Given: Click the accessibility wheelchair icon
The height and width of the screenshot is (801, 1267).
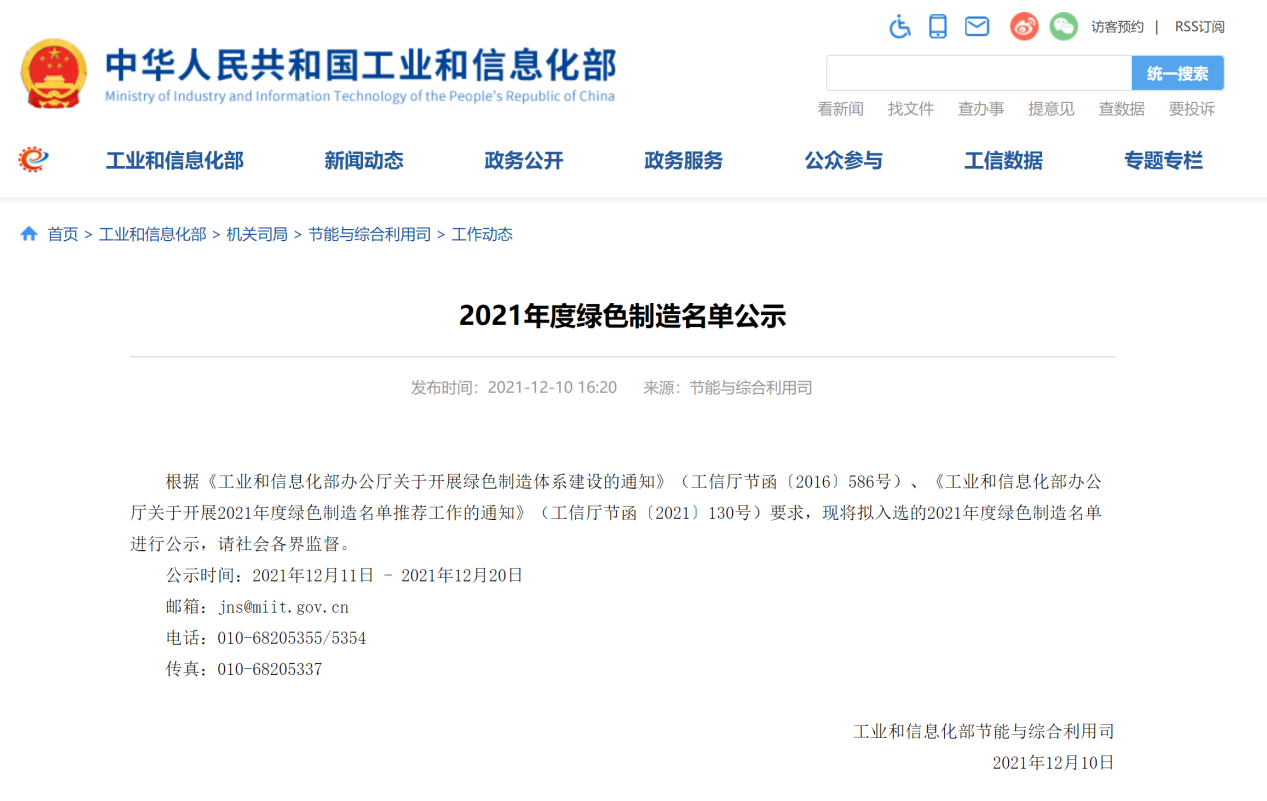Looking at the screenshot, I should (900, 27).
